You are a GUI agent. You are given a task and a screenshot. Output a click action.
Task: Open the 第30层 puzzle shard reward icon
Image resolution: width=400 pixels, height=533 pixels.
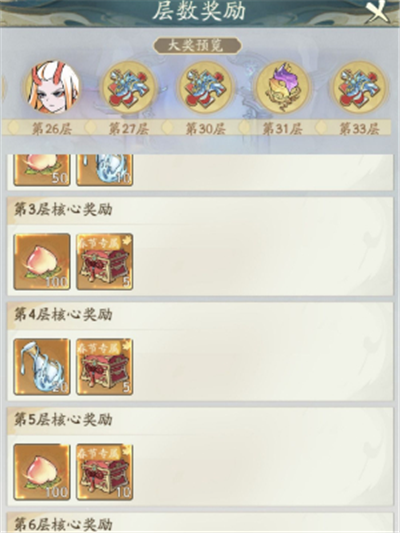206,87
